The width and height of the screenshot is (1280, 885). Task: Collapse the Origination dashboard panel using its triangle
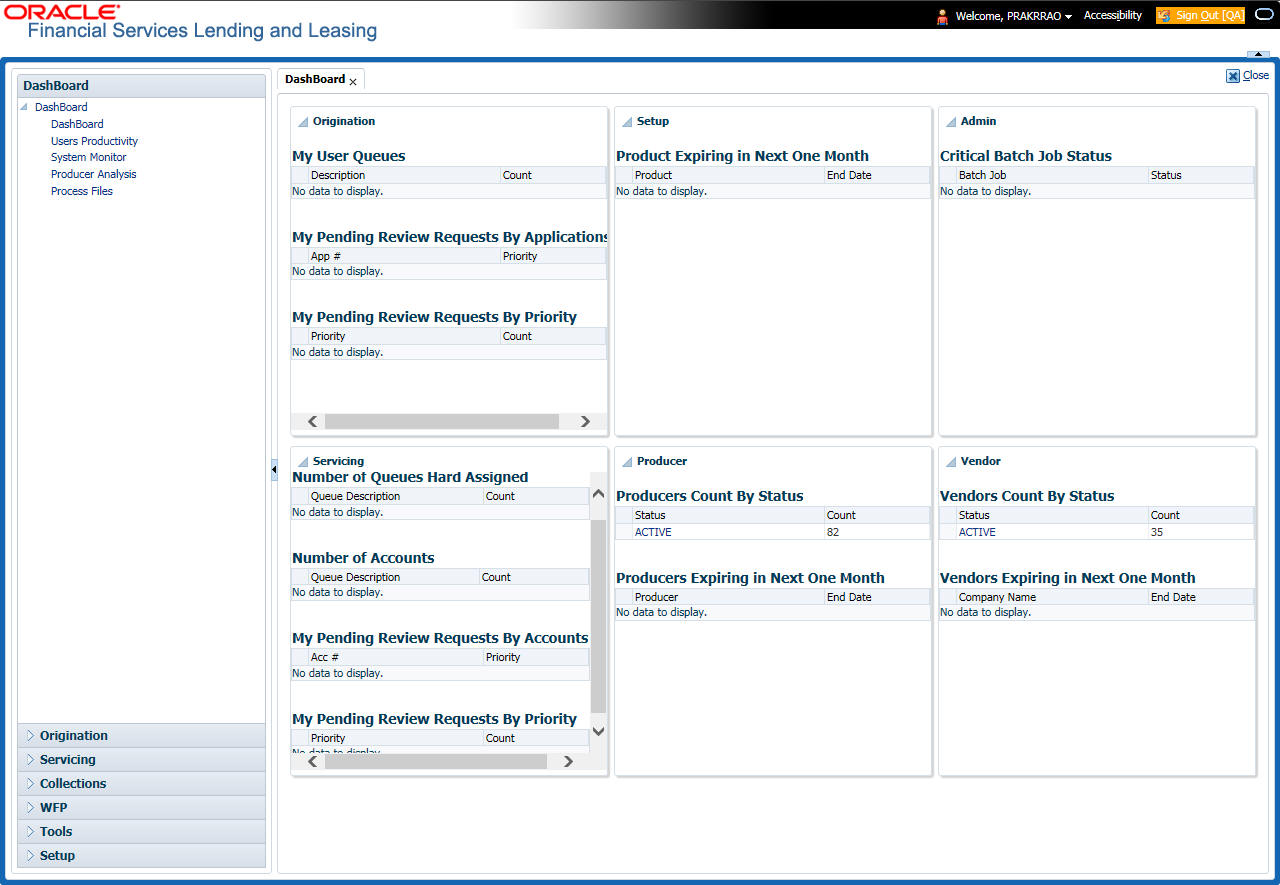point(303,122)
